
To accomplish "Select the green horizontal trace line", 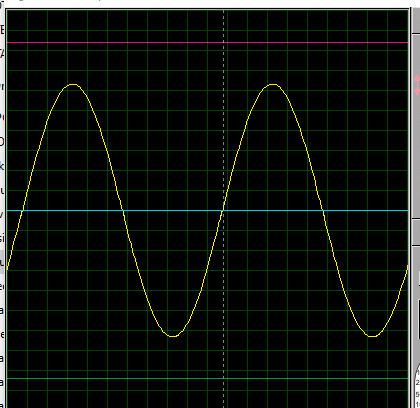I will coord(207,379).
